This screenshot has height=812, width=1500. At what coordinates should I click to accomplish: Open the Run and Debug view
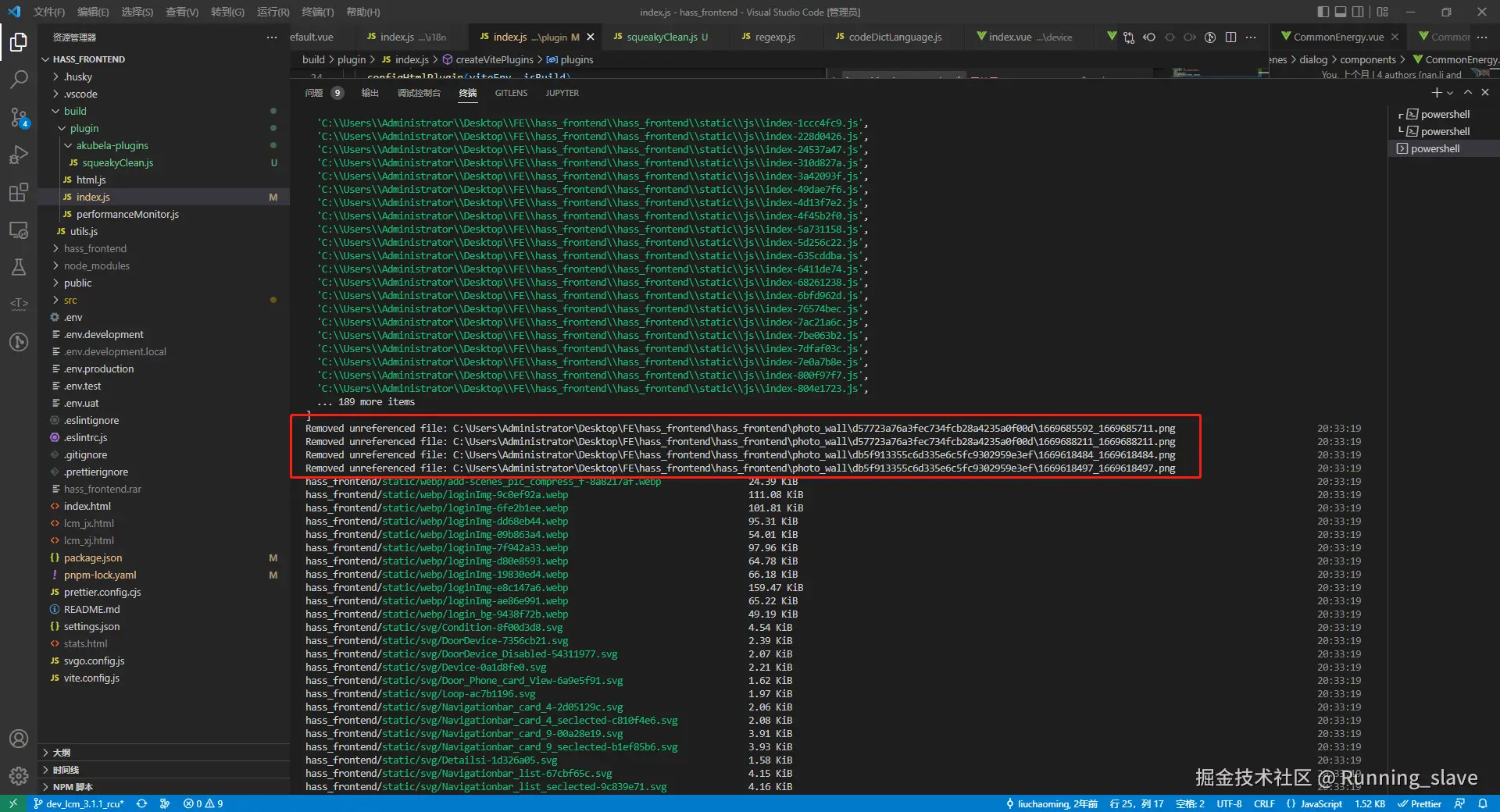19,155
